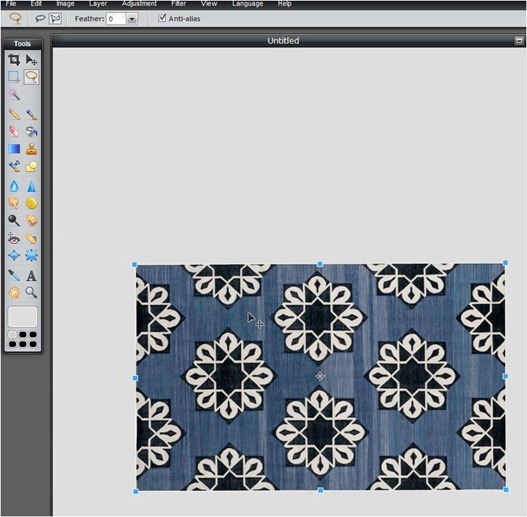Select the Pinch tool
This screenshot has width=527, height=517.
coord(31,255)
